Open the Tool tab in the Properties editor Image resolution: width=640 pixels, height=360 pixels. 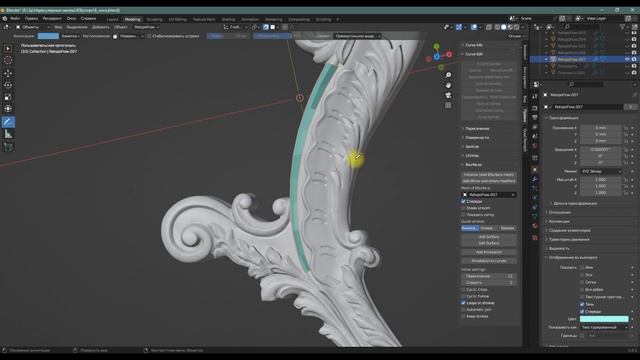tap(535, 96)
